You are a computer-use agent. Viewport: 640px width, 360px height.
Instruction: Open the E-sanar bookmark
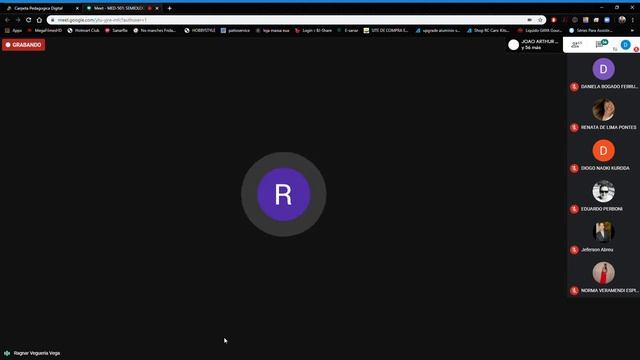pos(348,30)
